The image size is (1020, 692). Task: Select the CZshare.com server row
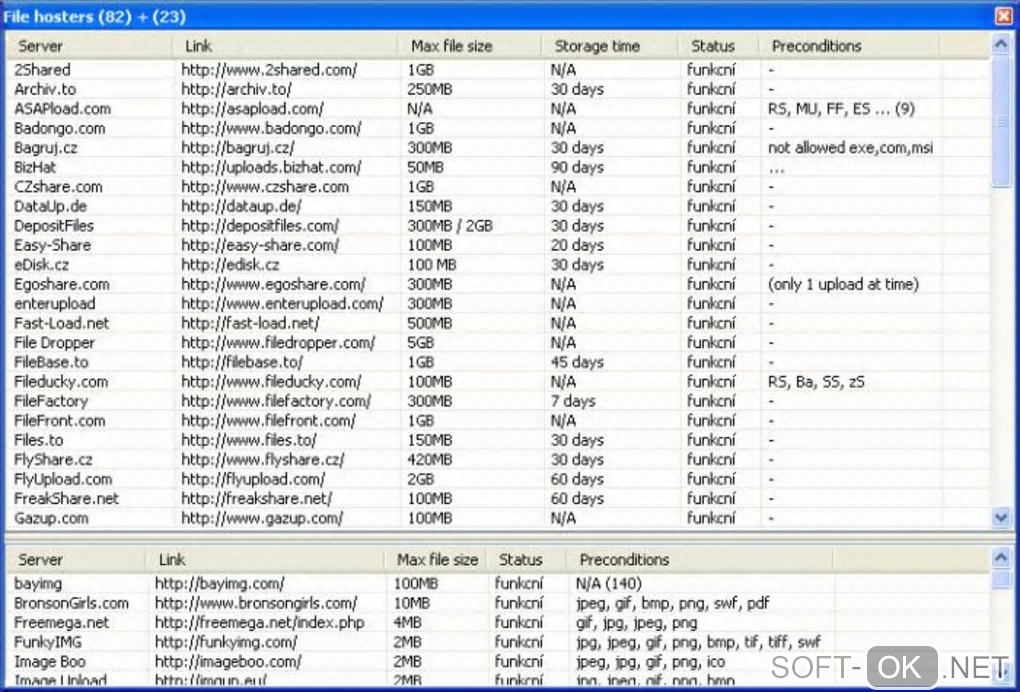[x=499, y=187]
